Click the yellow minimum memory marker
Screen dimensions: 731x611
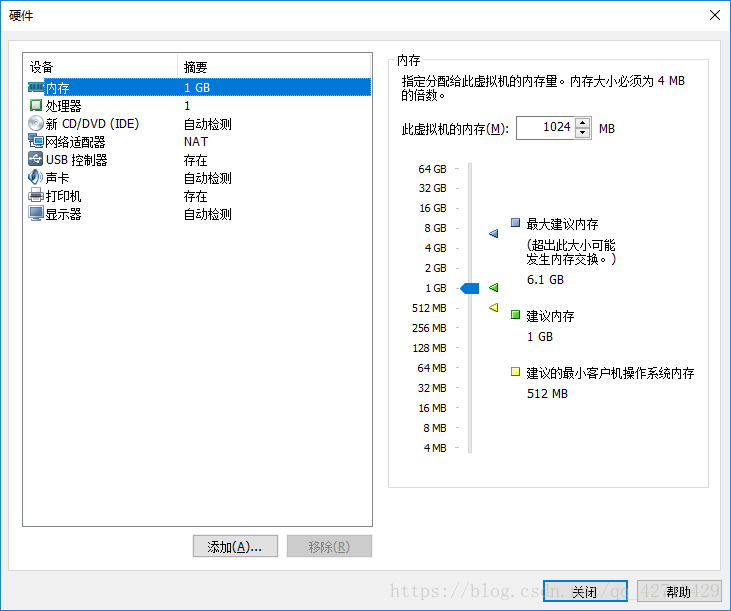pyautogui.click(x=494, y=308)
